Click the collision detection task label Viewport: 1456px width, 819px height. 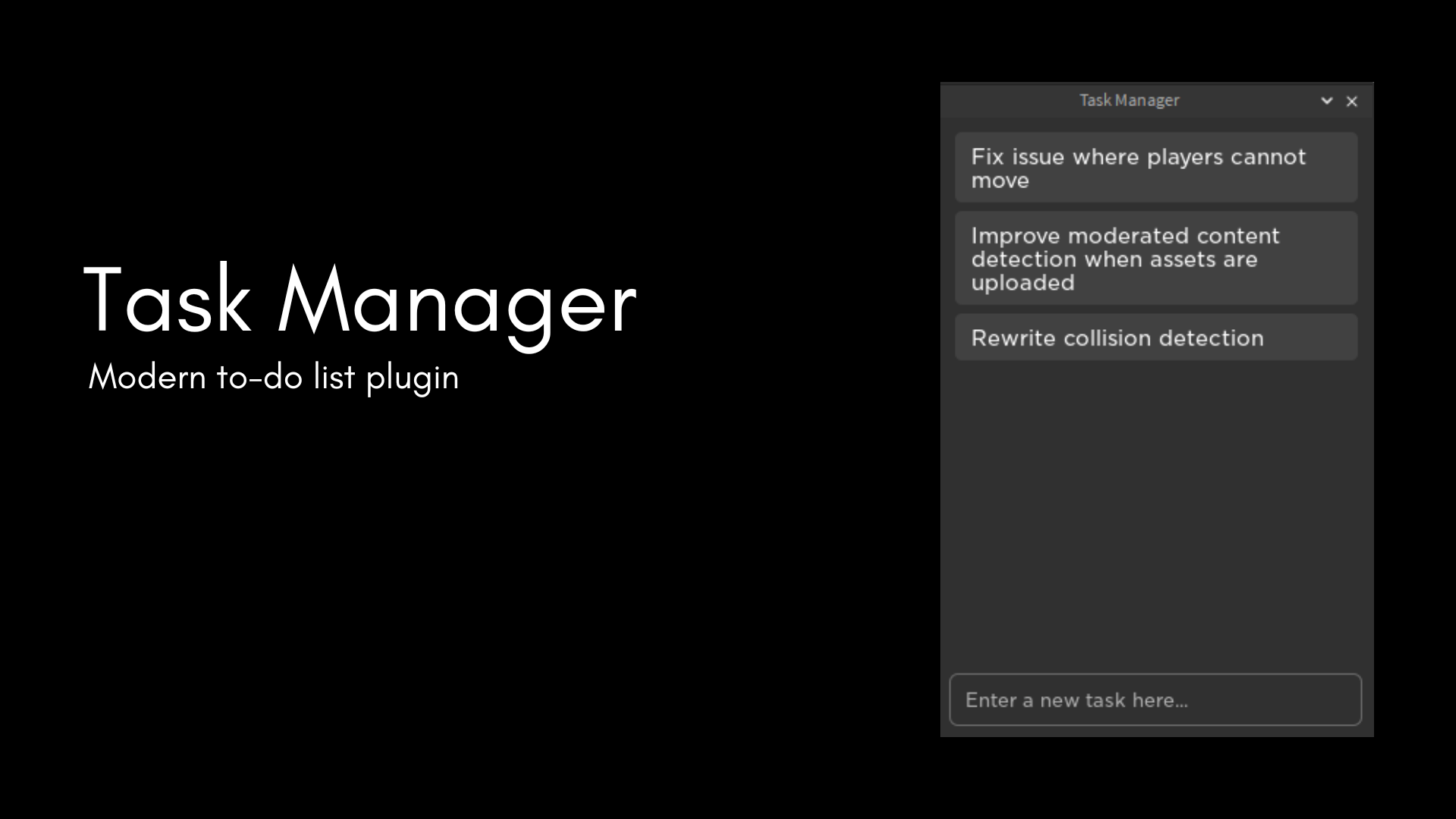coord(1118,337)
